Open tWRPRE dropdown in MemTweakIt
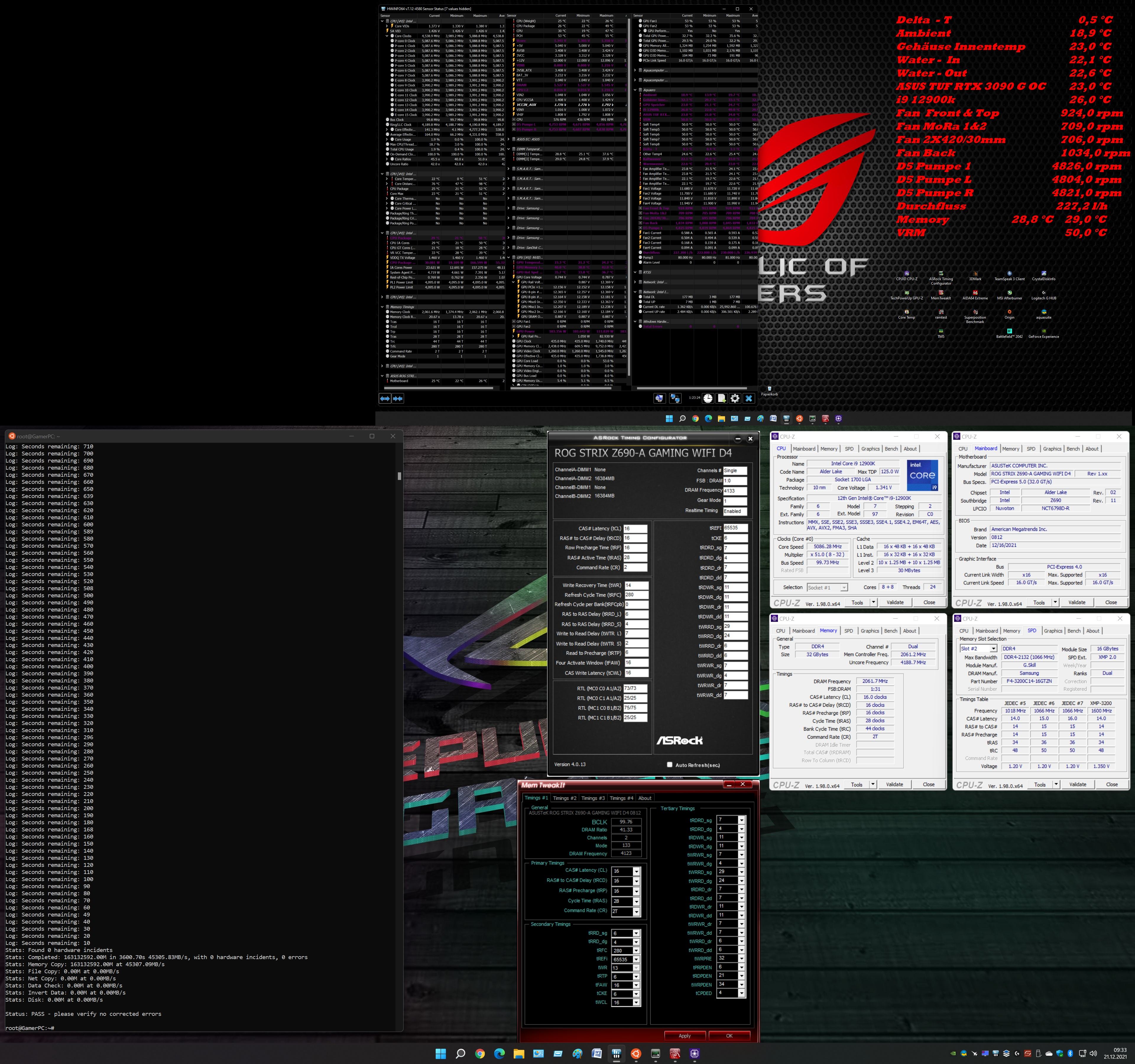The image size is (1135, 1064). [742, 958]
